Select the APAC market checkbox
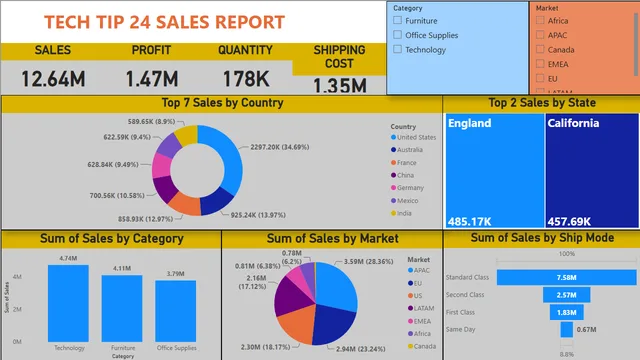 [540, 35]
